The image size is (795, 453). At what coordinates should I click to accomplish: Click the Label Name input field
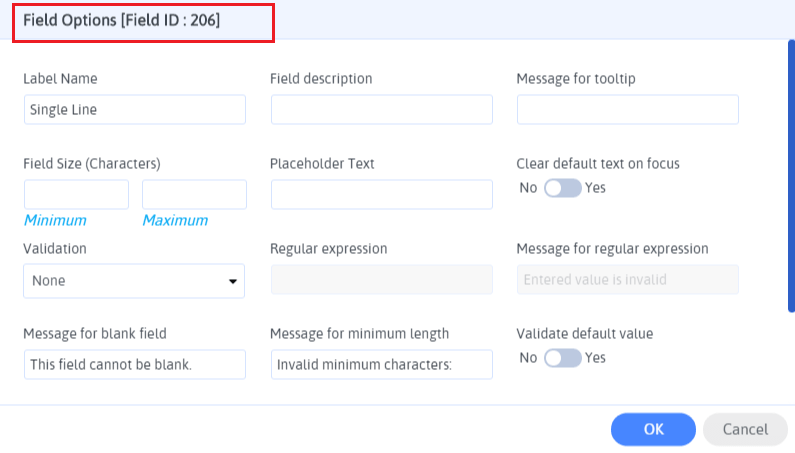[x=134, y=110]
